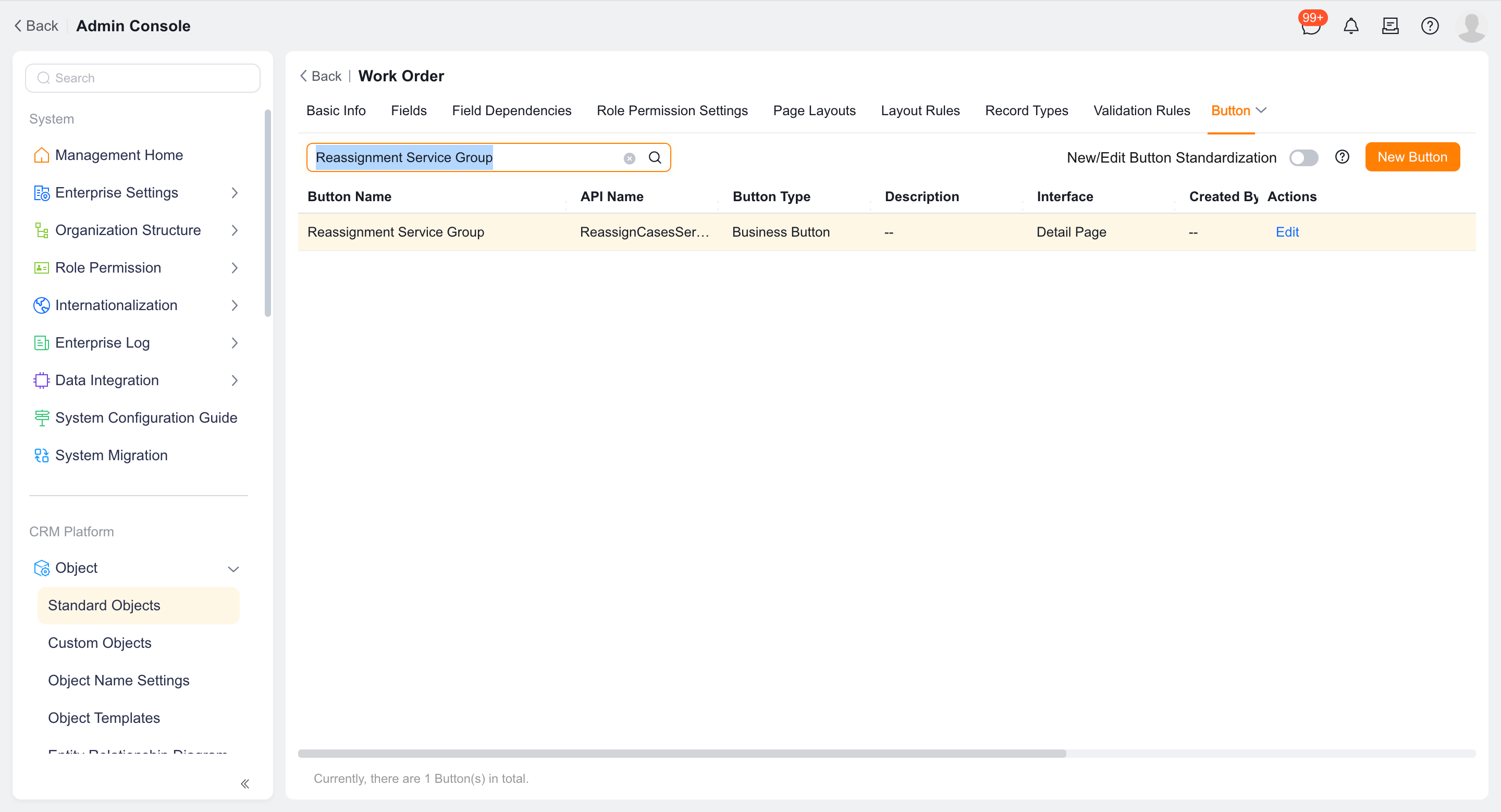Expand Internationalization submenu
This screenshot has height=812, width=1501.
[x=234, y=305]
